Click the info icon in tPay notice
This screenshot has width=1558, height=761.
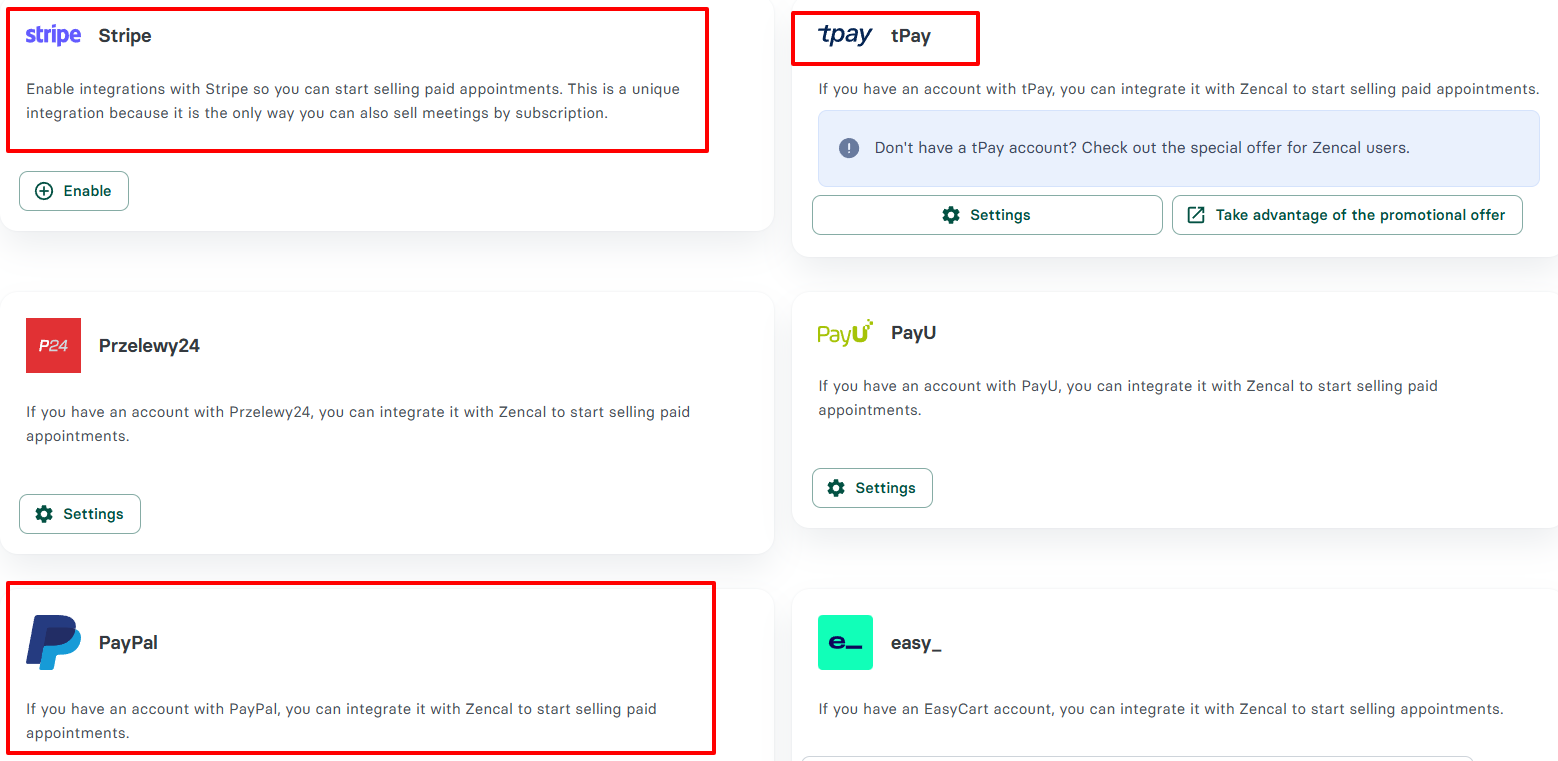click(x=849, y=148)
